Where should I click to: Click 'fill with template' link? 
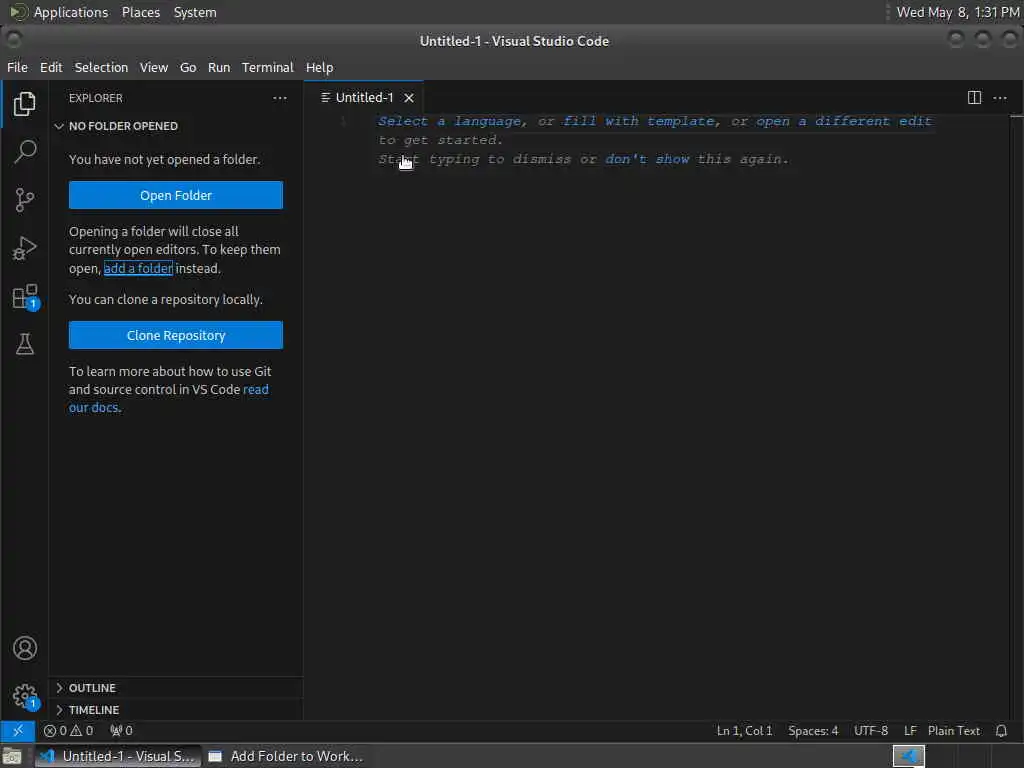click(x=640, y=121)
